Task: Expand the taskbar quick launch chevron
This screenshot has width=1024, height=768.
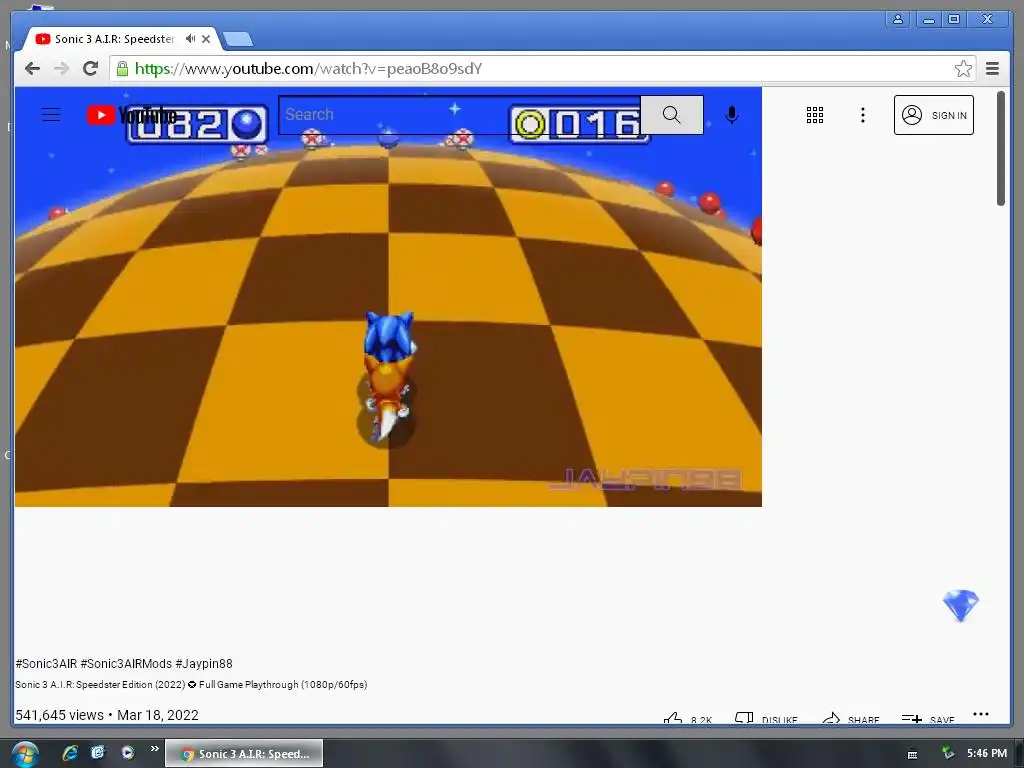Action: coord(155,748)
